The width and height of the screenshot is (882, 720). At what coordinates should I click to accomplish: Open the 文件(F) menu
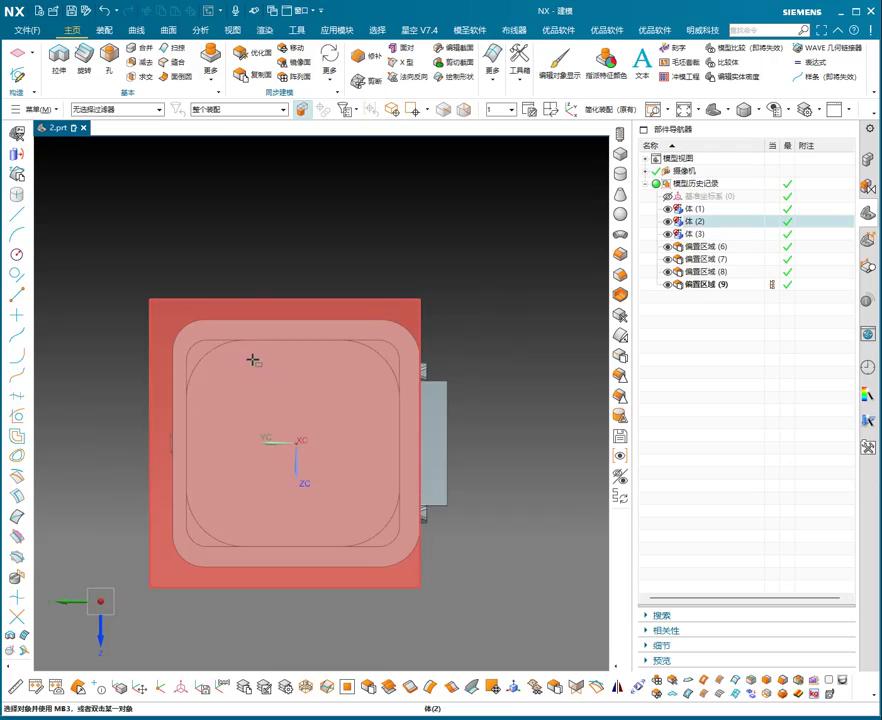click(x=27, y=30)
